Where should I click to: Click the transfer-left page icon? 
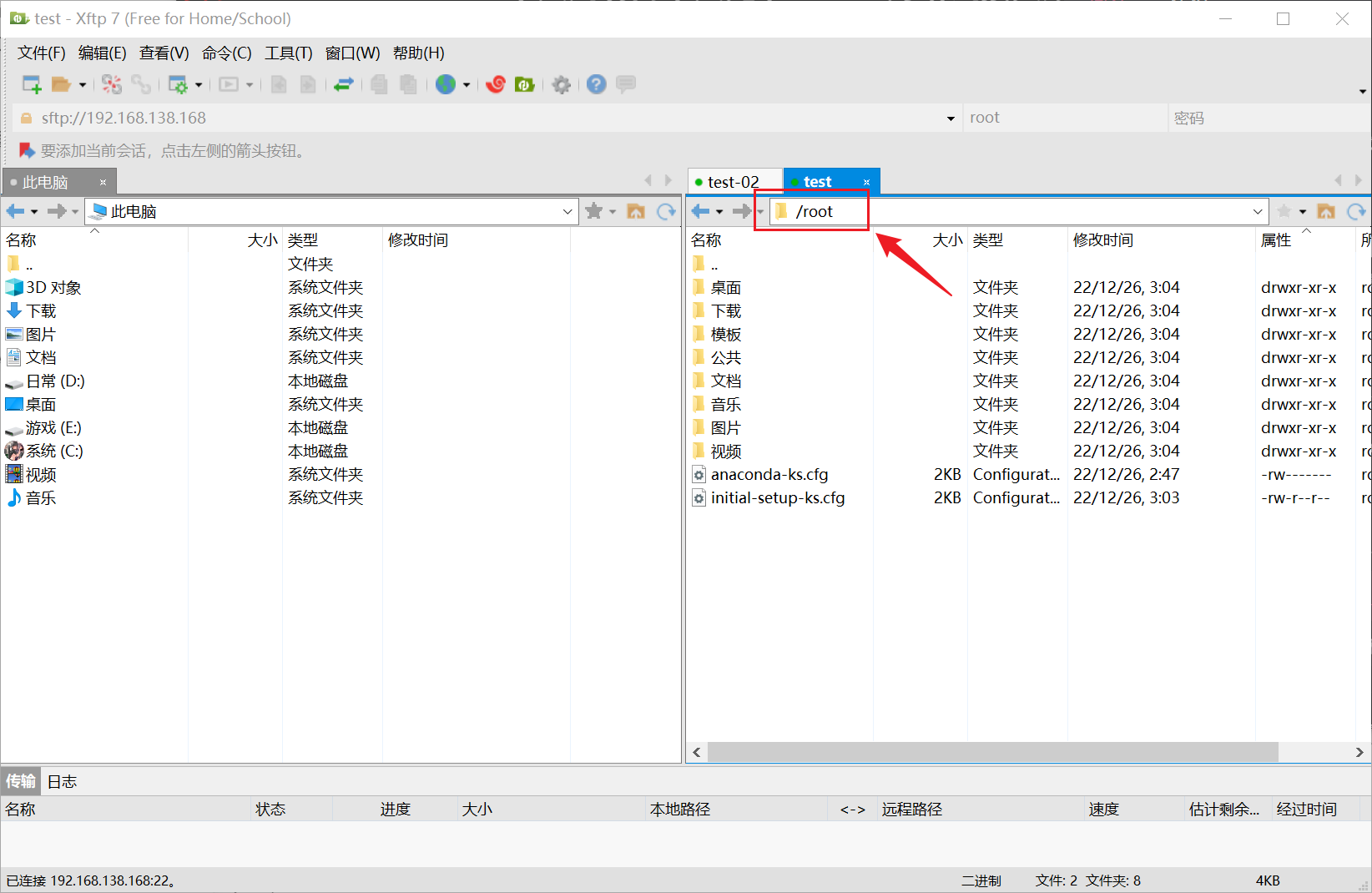tap(279, 84)
